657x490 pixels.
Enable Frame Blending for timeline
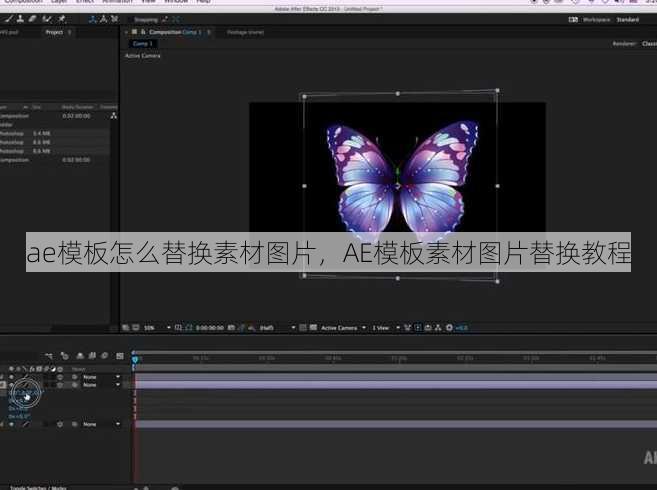click(92, 356)
